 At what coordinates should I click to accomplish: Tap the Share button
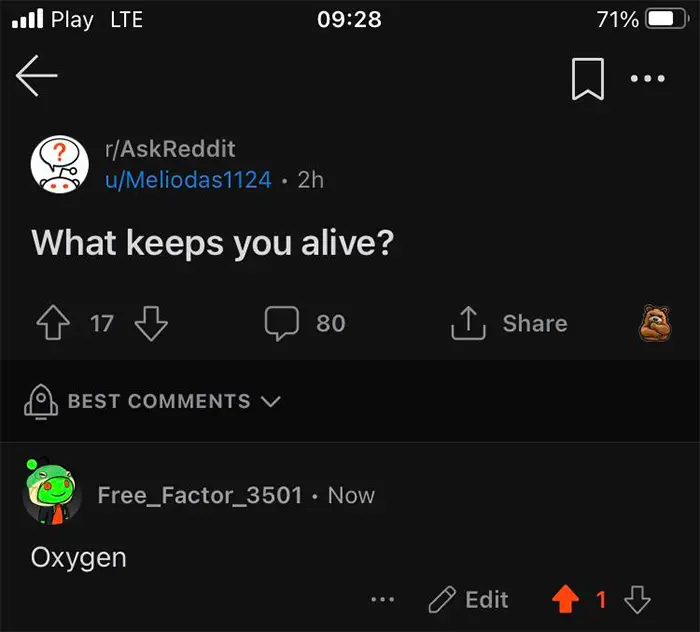[510, 323]
